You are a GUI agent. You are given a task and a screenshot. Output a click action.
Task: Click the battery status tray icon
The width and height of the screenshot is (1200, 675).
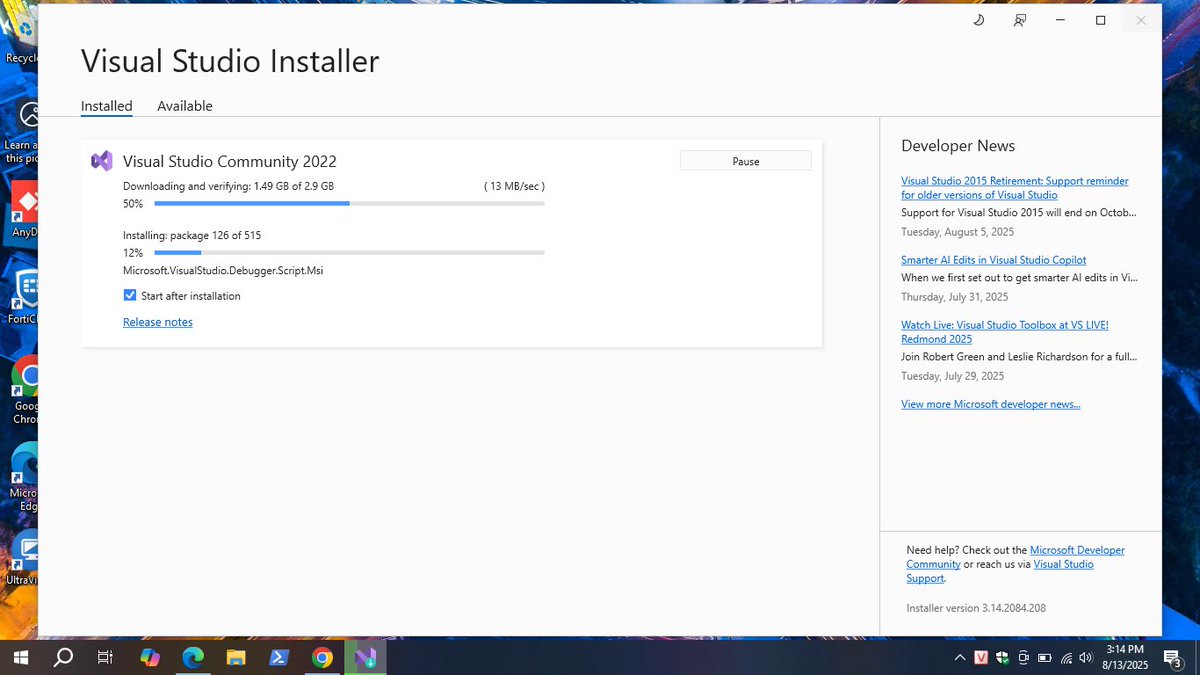tap(1045, 657)
